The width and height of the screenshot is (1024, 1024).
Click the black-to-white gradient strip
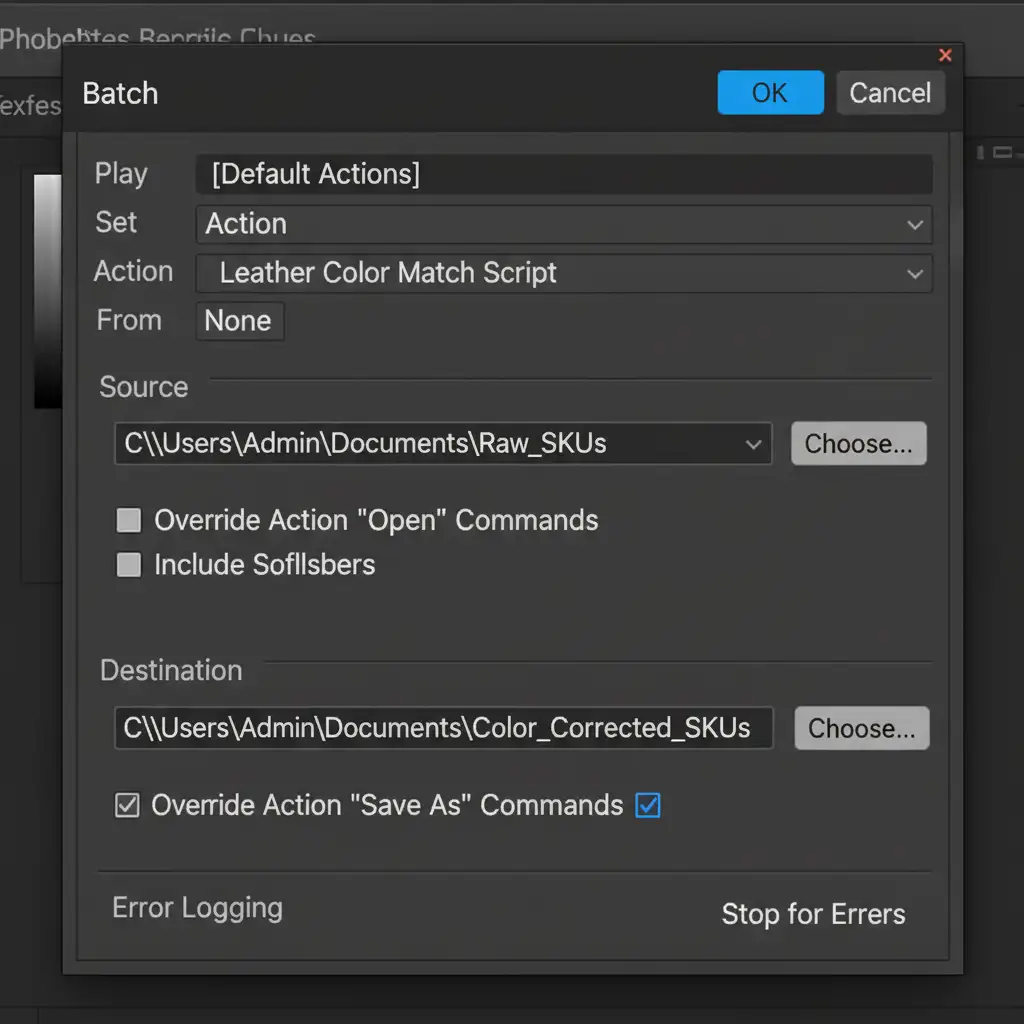click(x=47, y=290)
